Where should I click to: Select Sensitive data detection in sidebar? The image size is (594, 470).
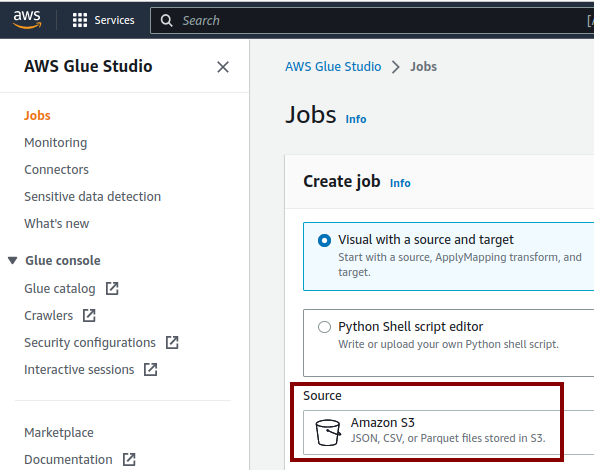pos(92,197)
